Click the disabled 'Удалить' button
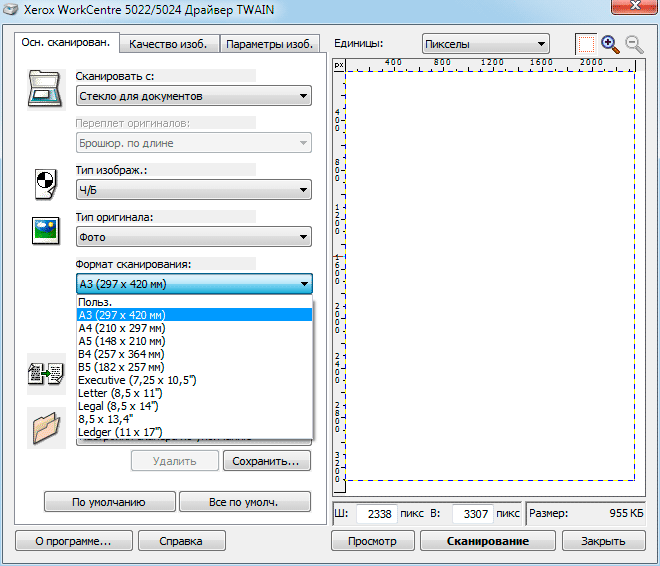The width and height of the screenshot is (660, 566). [x=175, y=461]
